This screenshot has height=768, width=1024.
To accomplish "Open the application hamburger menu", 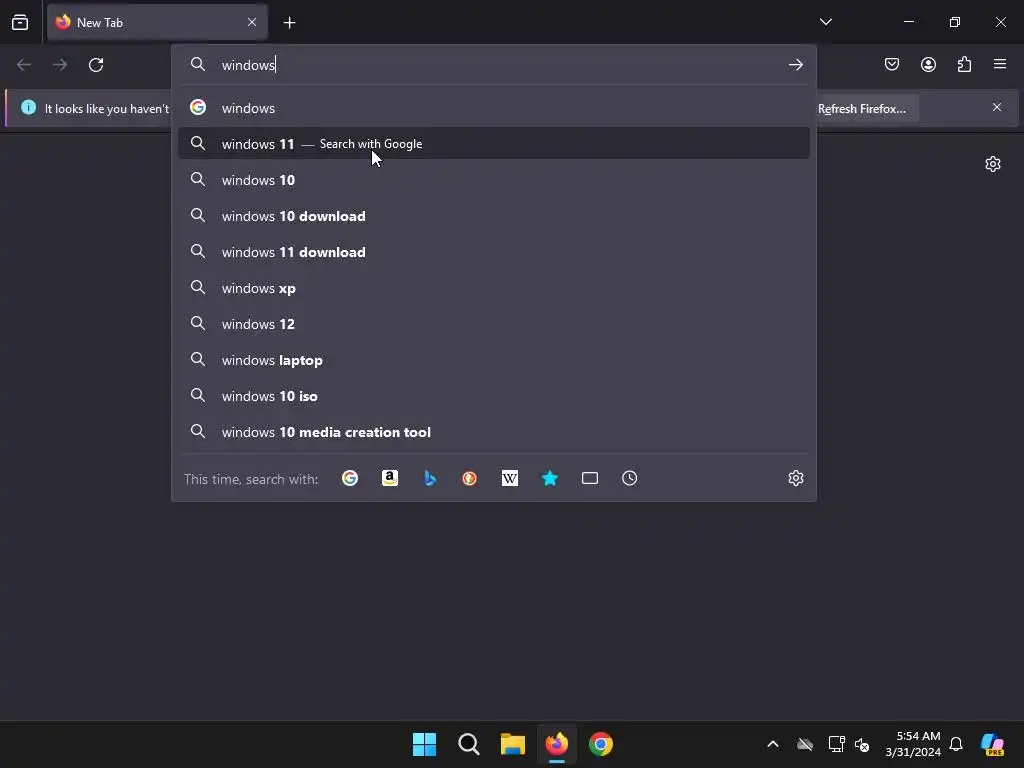I will pos(1000,64).
